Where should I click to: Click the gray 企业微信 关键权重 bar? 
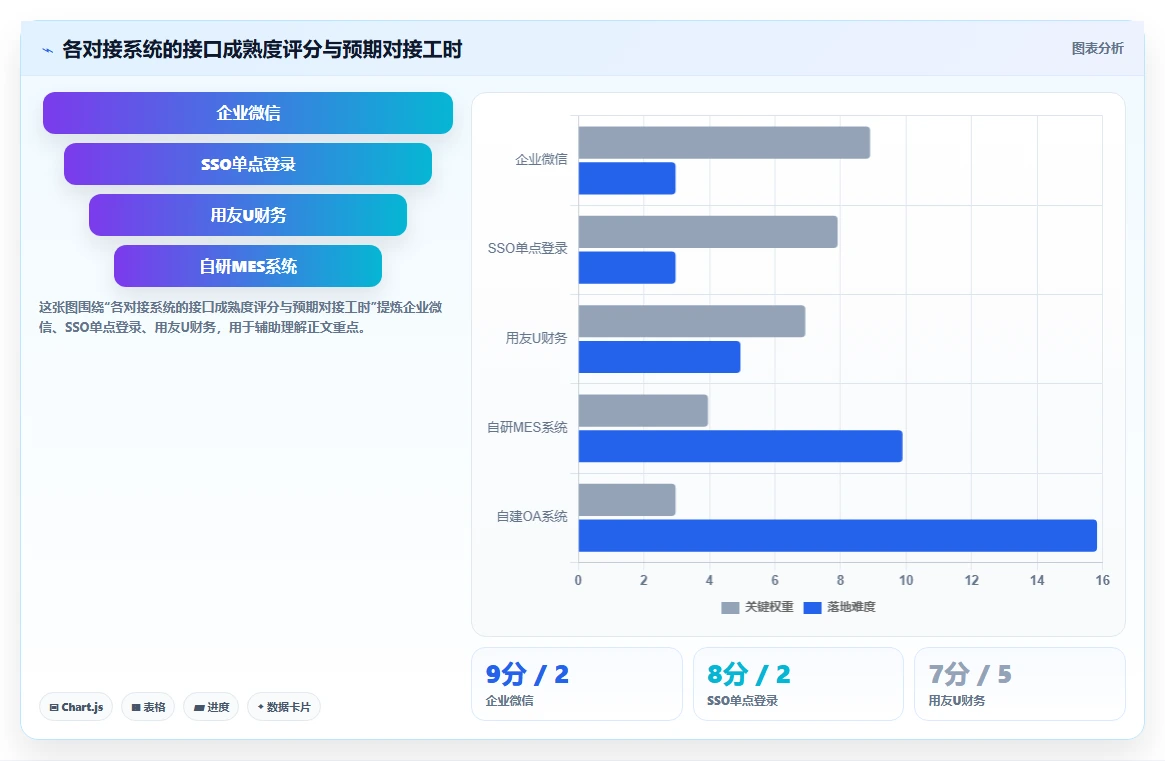pos(724,143)
